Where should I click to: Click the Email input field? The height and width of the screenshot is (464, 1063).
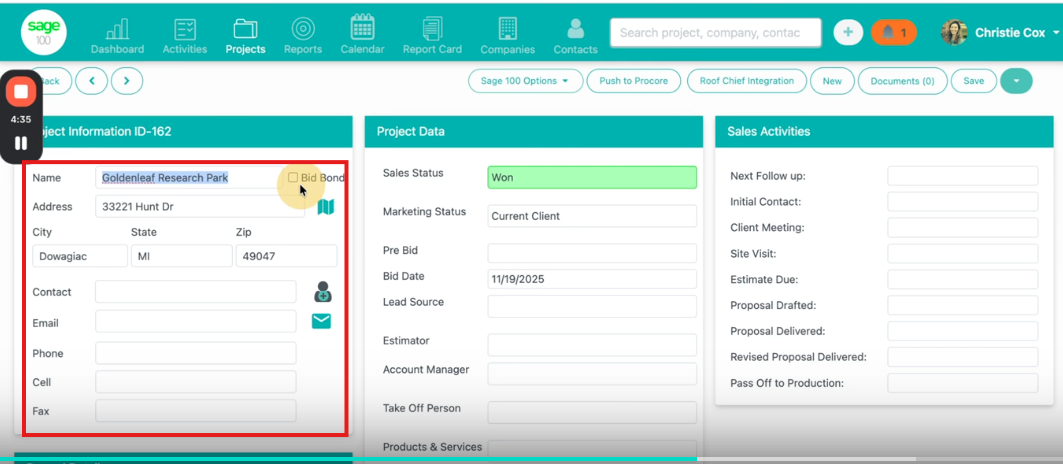click(x=196, y=322)
